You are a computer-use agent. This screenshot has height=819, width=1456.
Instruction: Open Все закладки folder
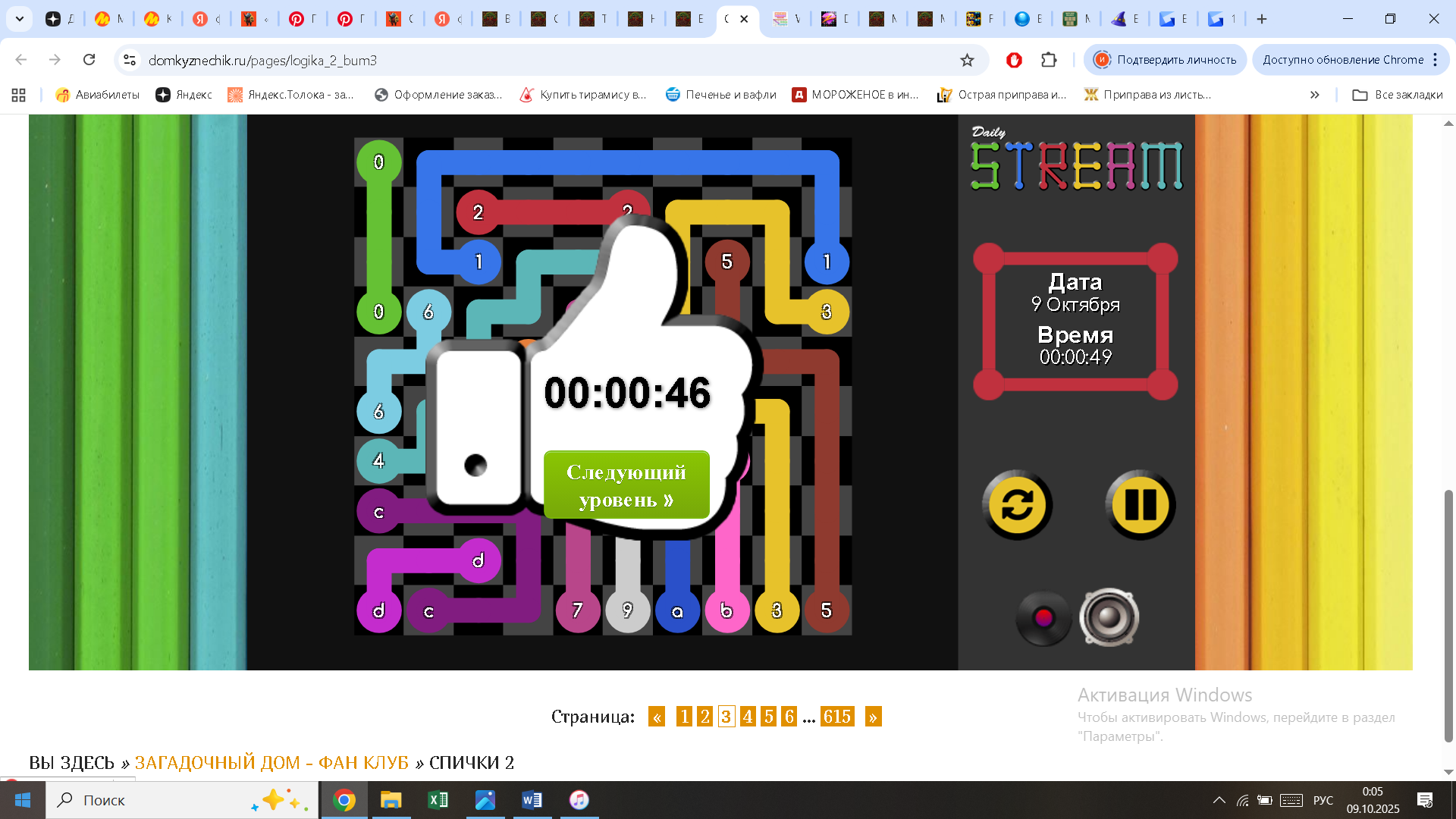point(1398,95)
